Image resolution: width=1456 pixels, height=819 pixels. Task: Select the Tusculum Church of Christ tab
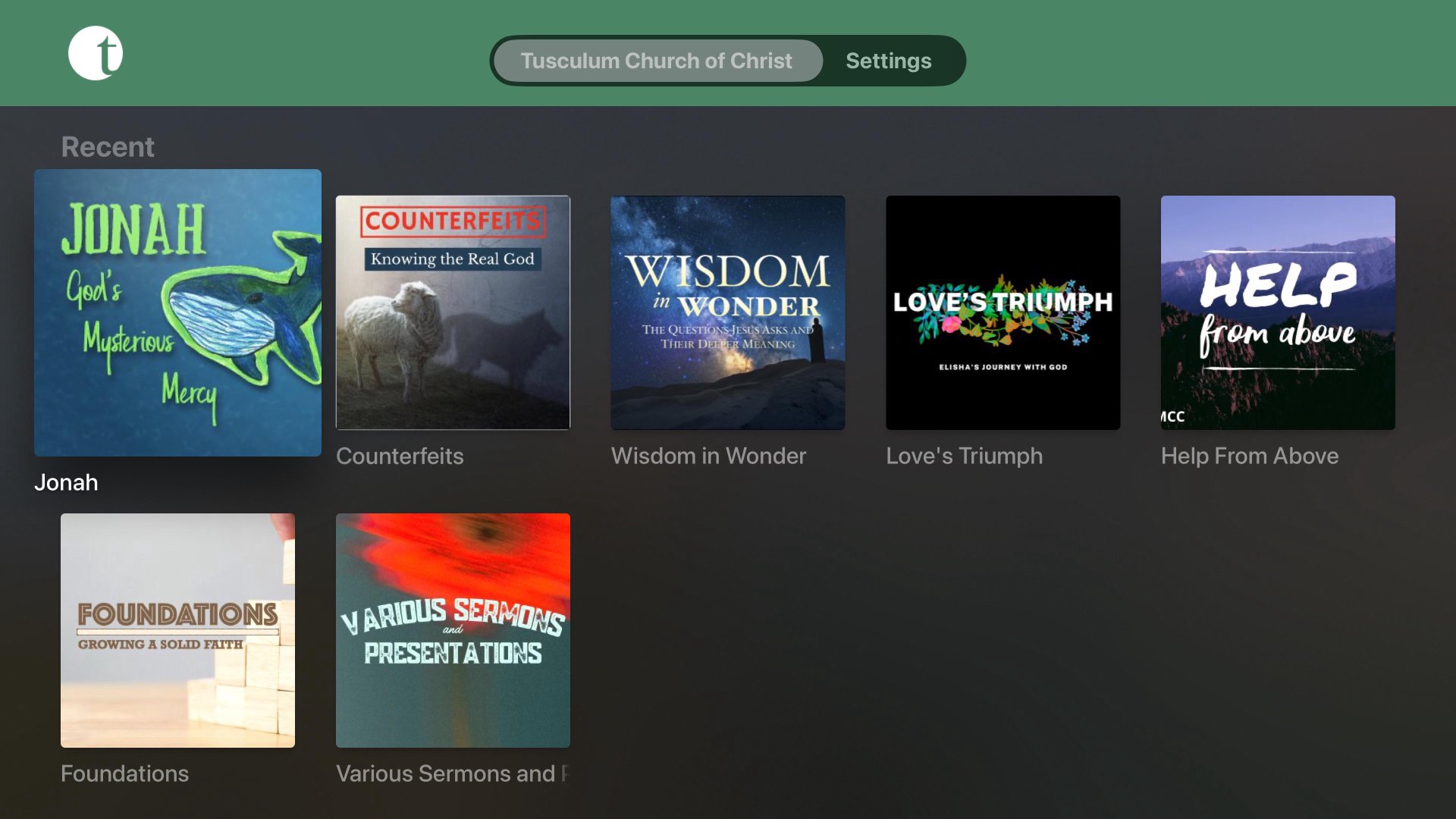click(657, 61)
